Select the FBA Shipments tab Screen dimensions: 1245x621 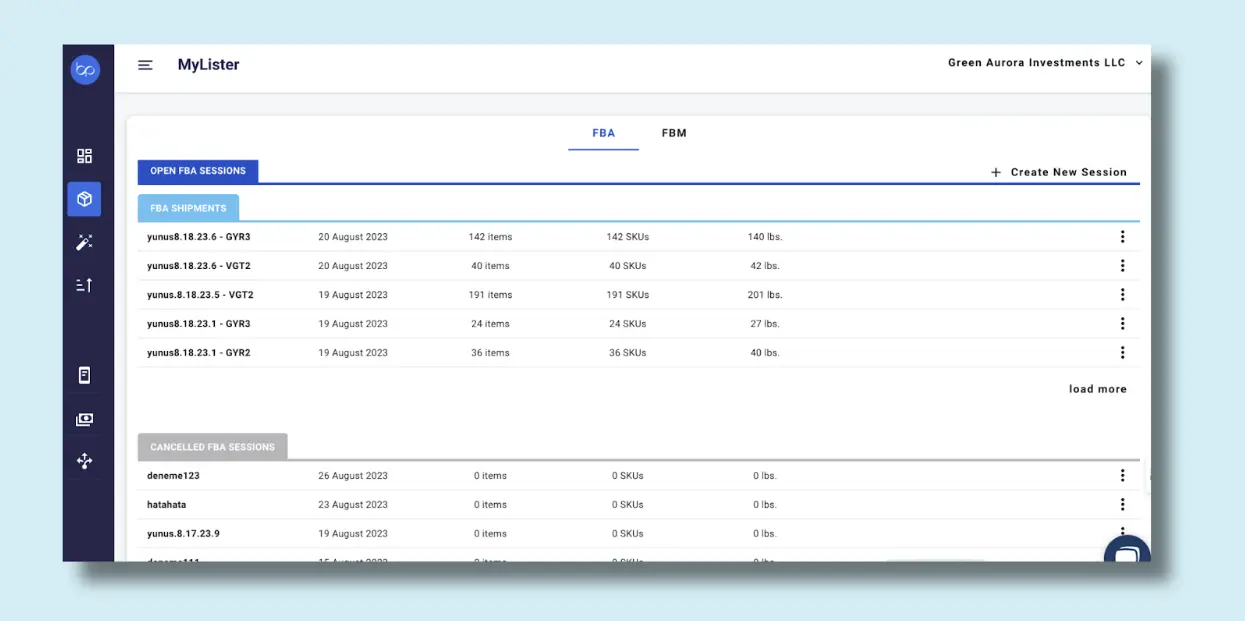click(x=188, y=208)
